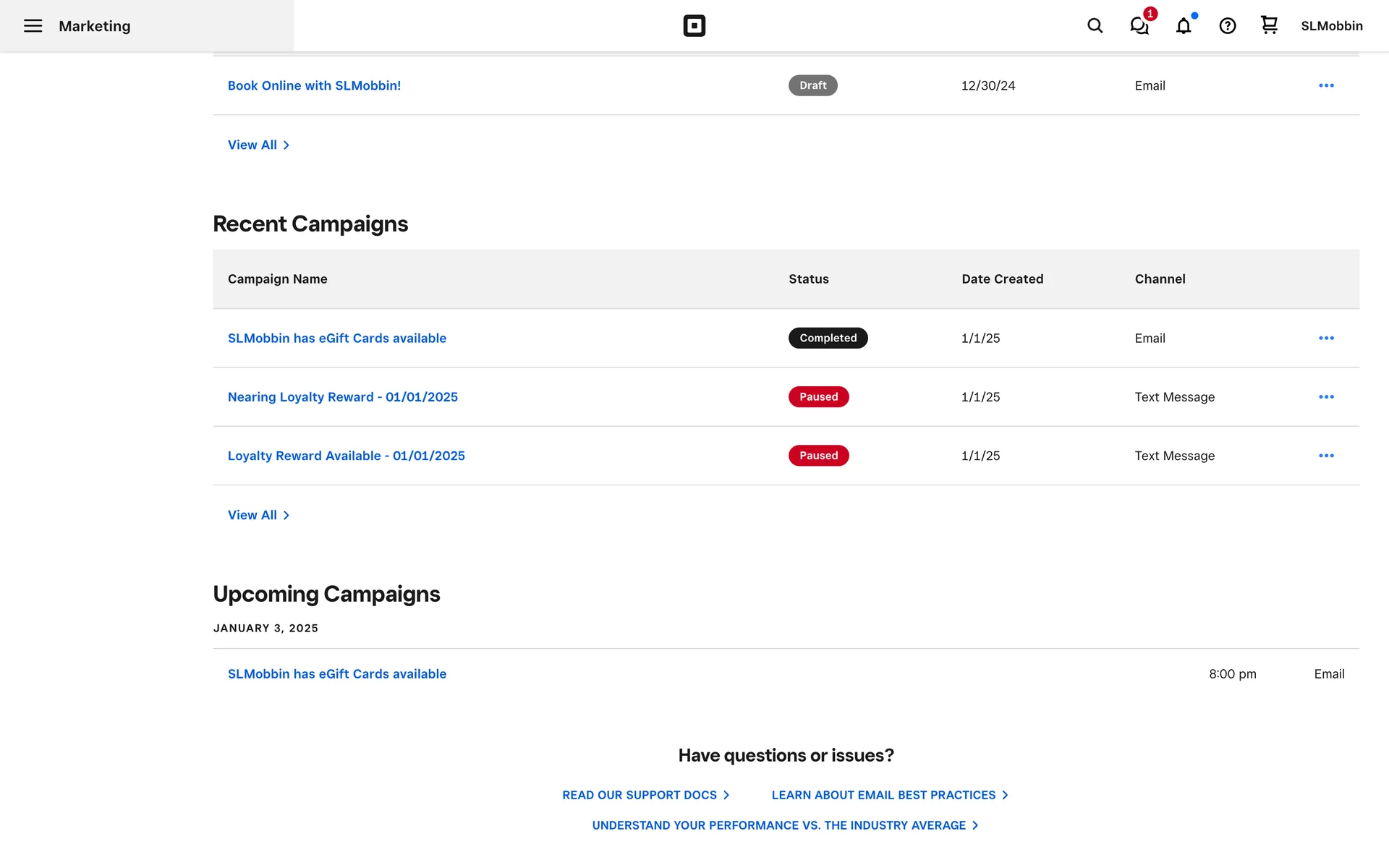Click the Square logo icon
Image resolution: width=1389 pixels, height=868 pixels.
pyautogui.click(x=694, y=26)
